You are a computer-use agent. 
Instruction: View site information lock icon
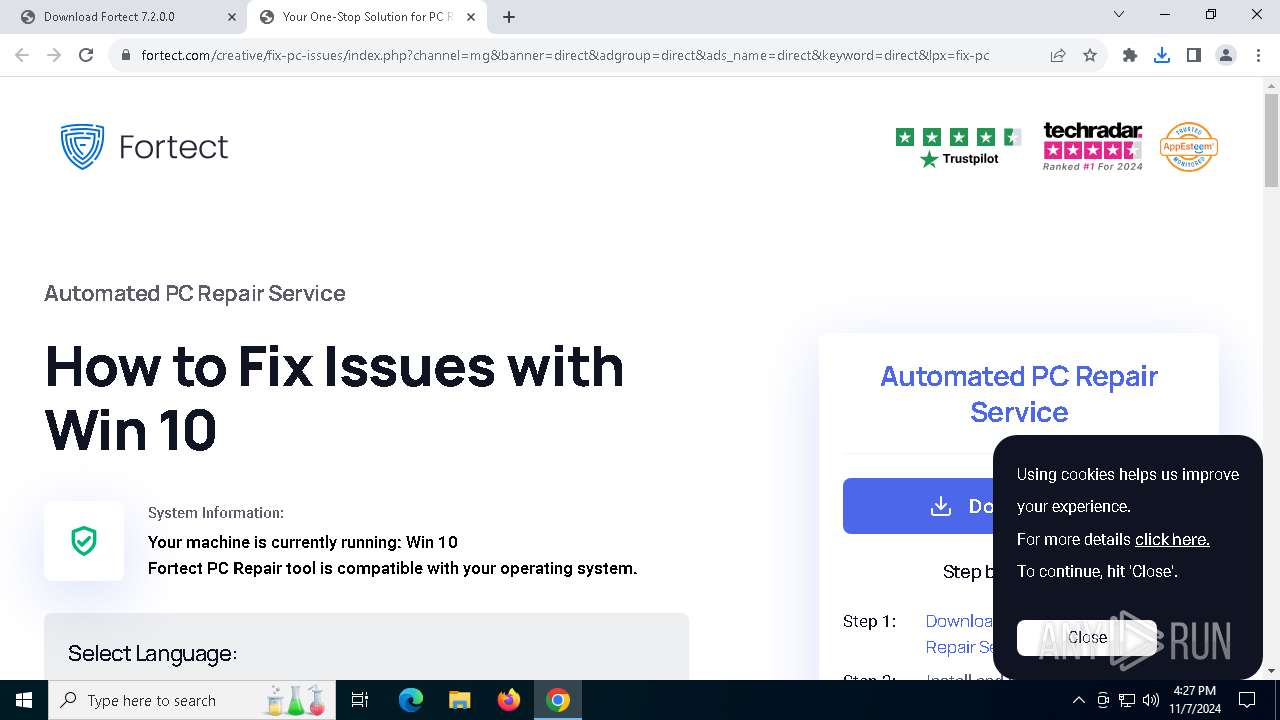(125, 56)
